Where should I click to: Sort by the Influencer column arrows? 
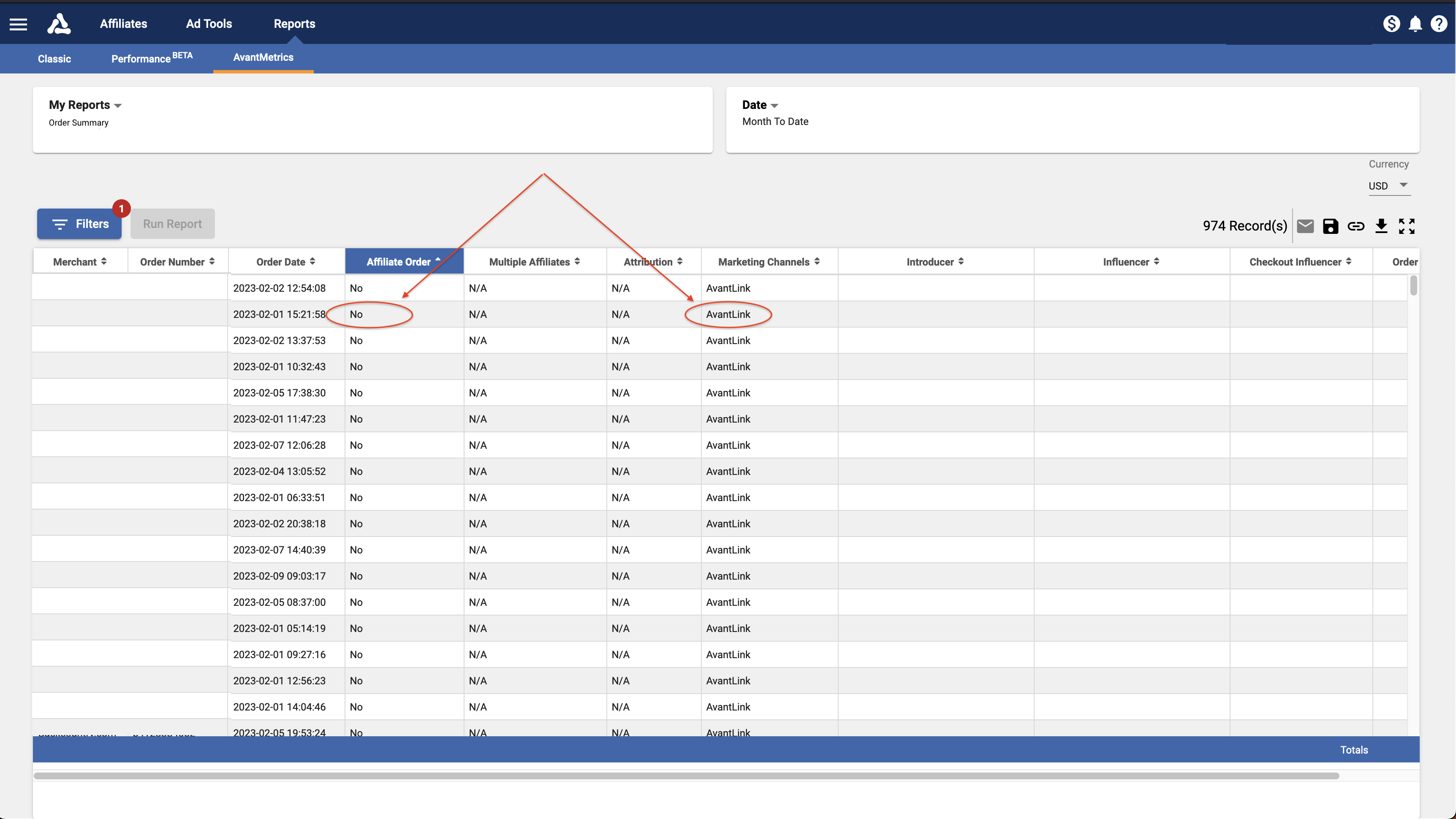1157,261
